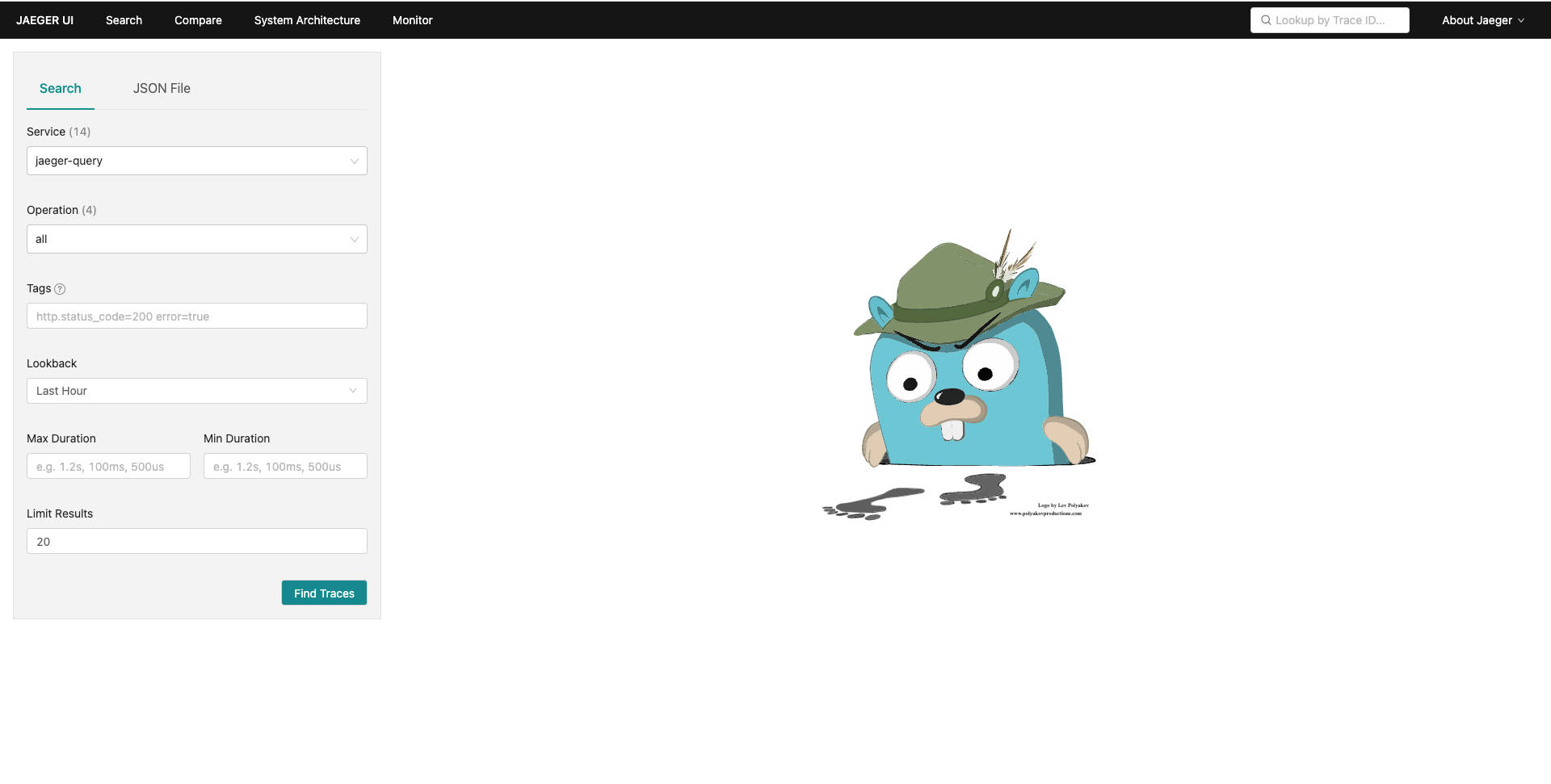Click the Jaeger gopher mascot image
Screen dimensions: 1551x784
pyautogui.click(x=960, y=374)
